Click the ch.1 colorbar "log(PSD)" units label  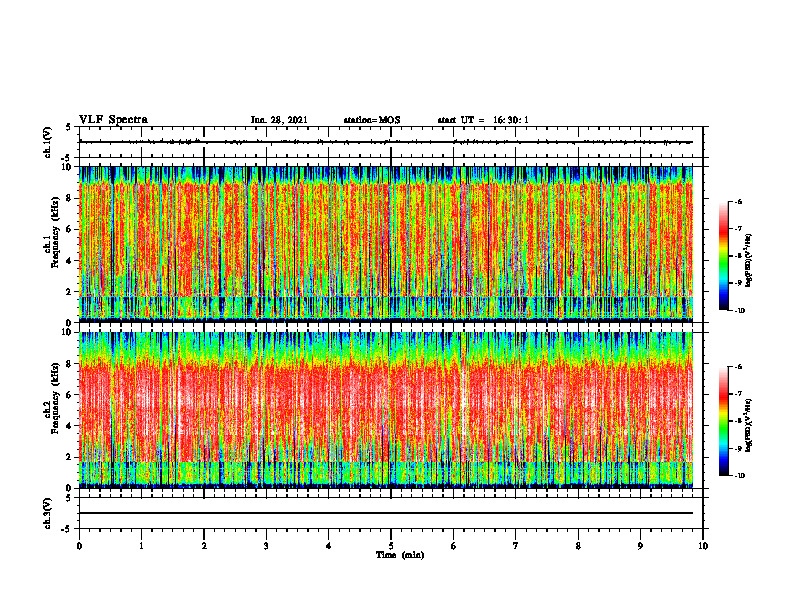pos(749,261)
